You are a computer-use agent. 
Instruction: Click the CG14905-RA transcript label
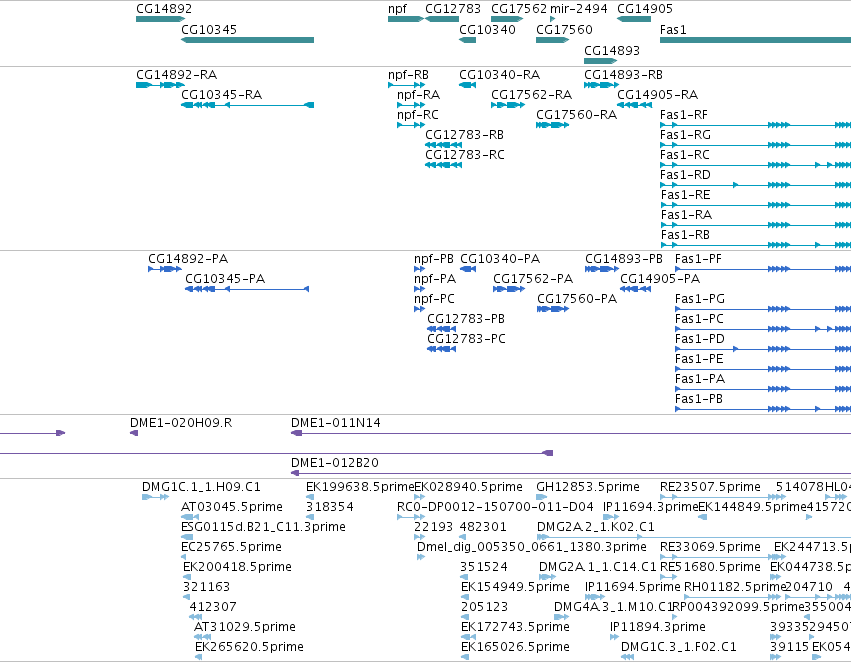657,95
